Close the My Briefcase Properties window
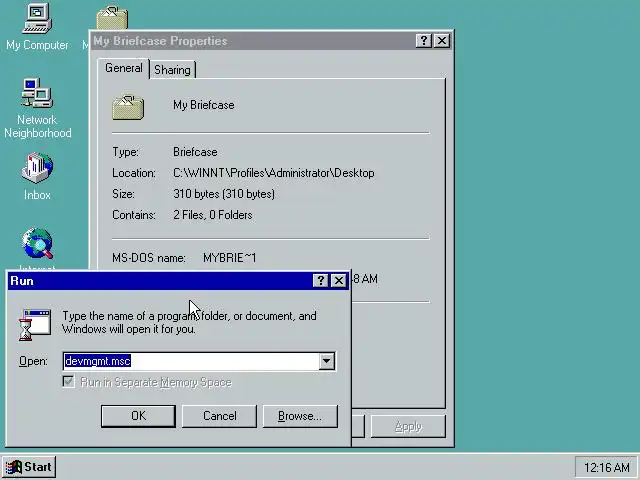 (x=442, y=41)
